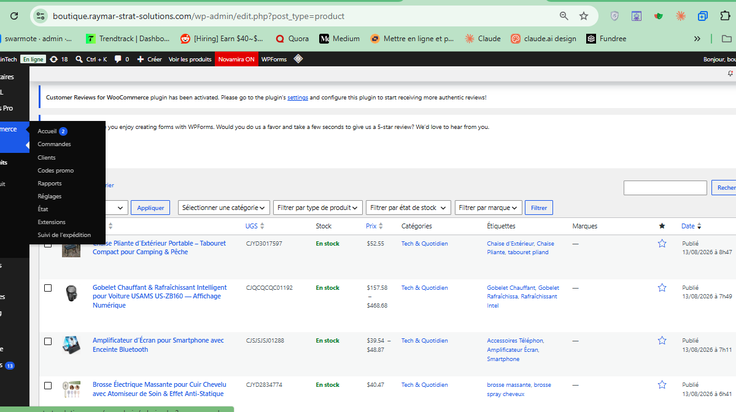
Task: Click the Appliquer button
Action: (x=150, y=208)
